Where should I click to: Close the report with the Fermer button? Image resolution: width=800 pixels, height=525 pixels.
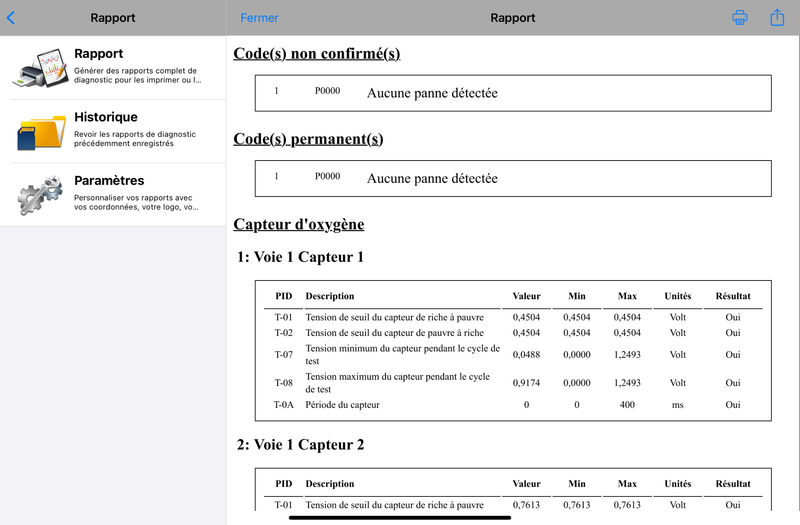(x=259, y=18)
